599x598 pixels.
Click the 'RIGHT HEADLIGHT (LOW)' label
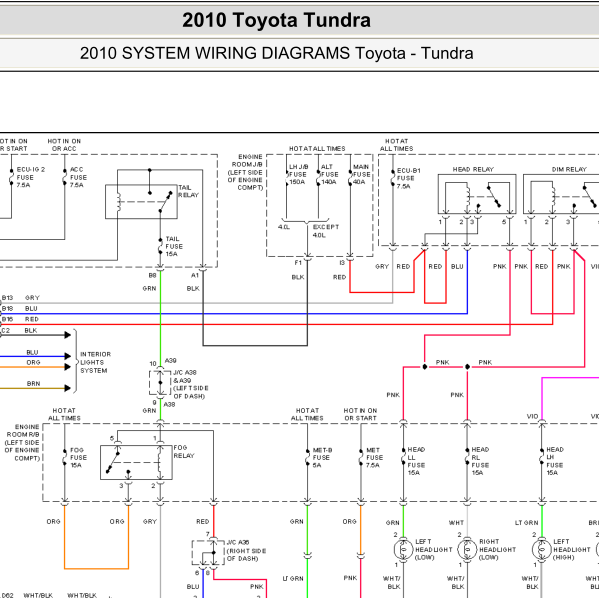coord(497,549)
